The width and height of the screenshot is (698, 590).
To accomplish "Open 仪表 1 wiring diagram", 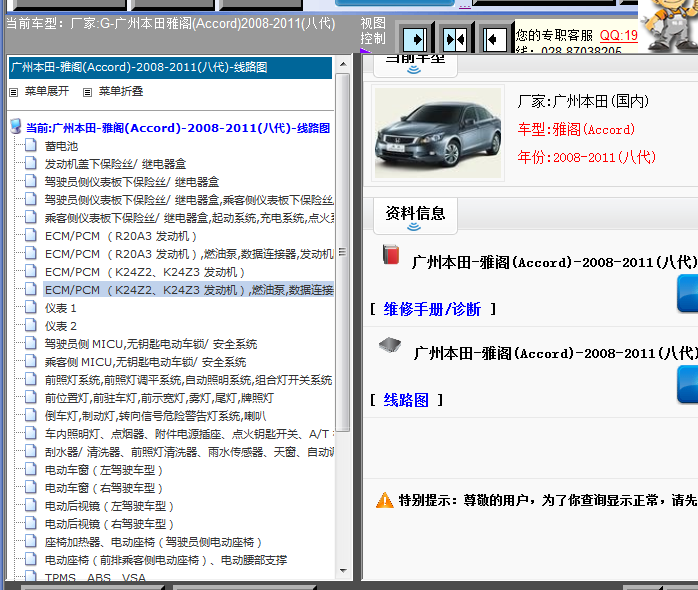I will [61, 308].
